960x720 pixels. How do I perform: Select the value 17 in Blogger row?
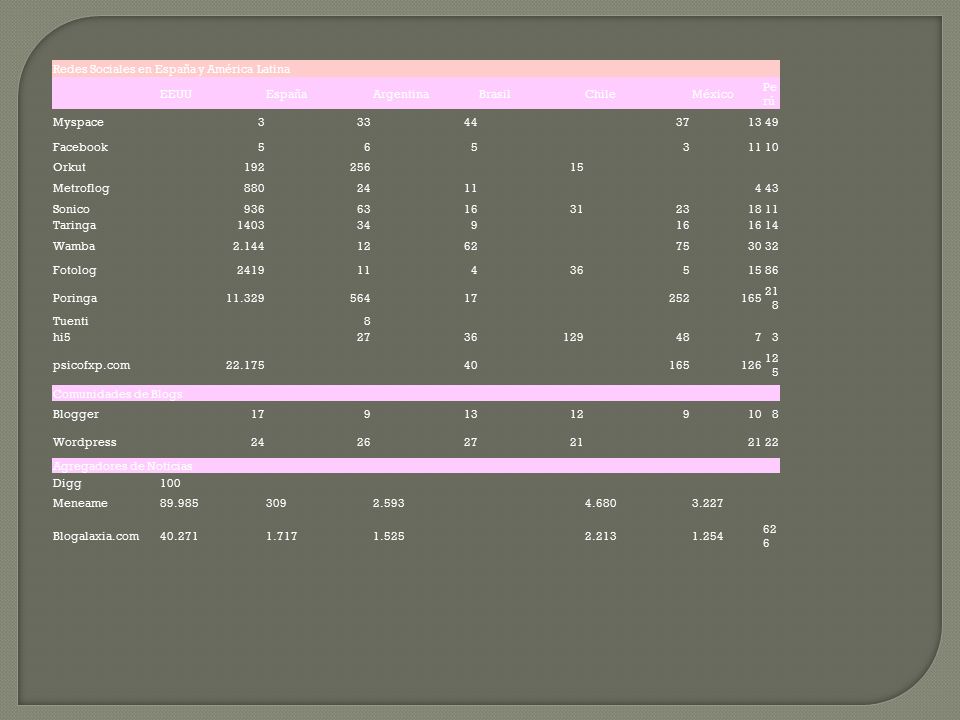258,414
